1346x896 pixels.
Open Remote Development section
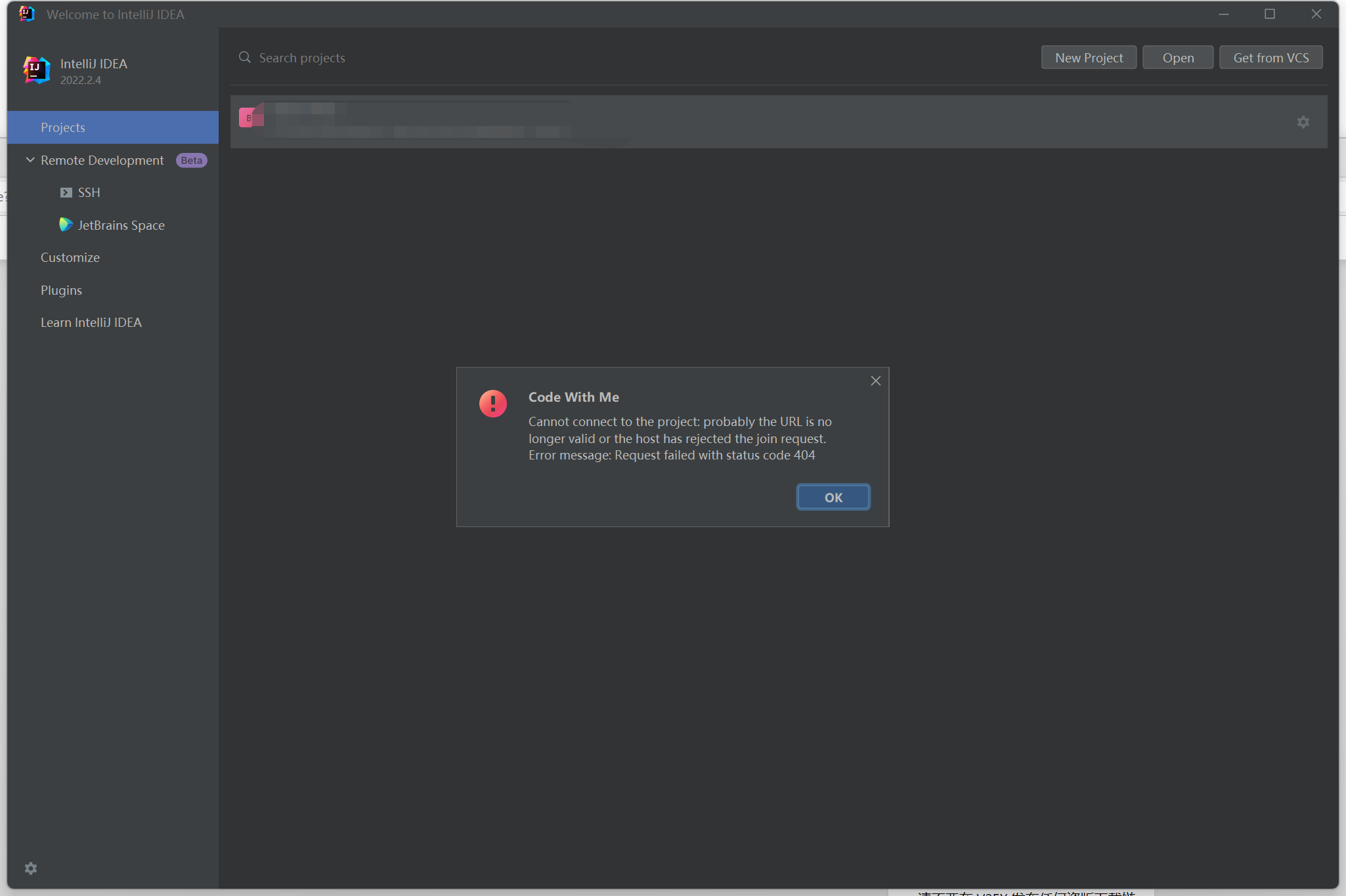click(102, 160)
